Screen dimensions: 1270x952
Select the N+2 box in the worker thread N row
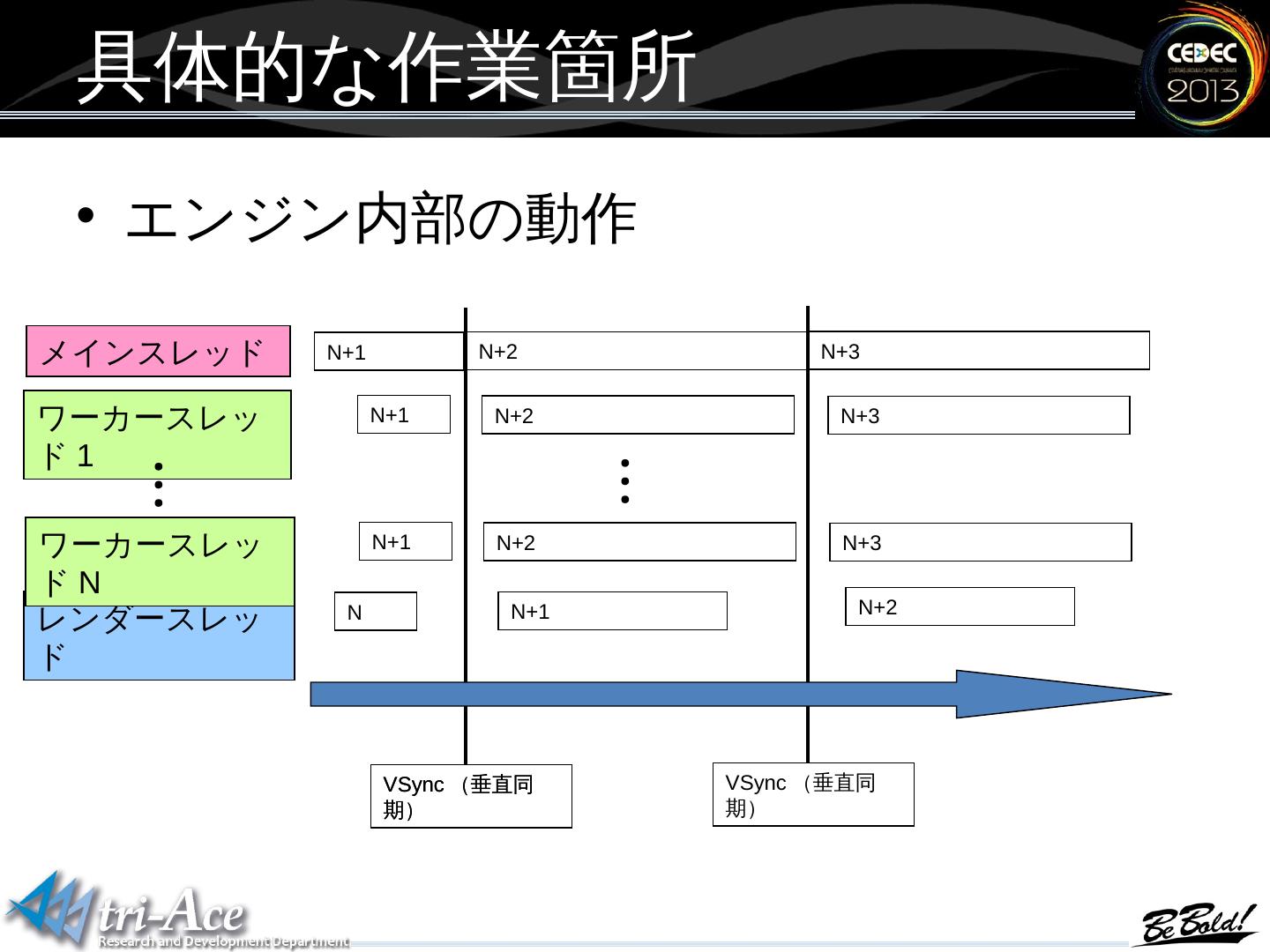pos(639,542)
